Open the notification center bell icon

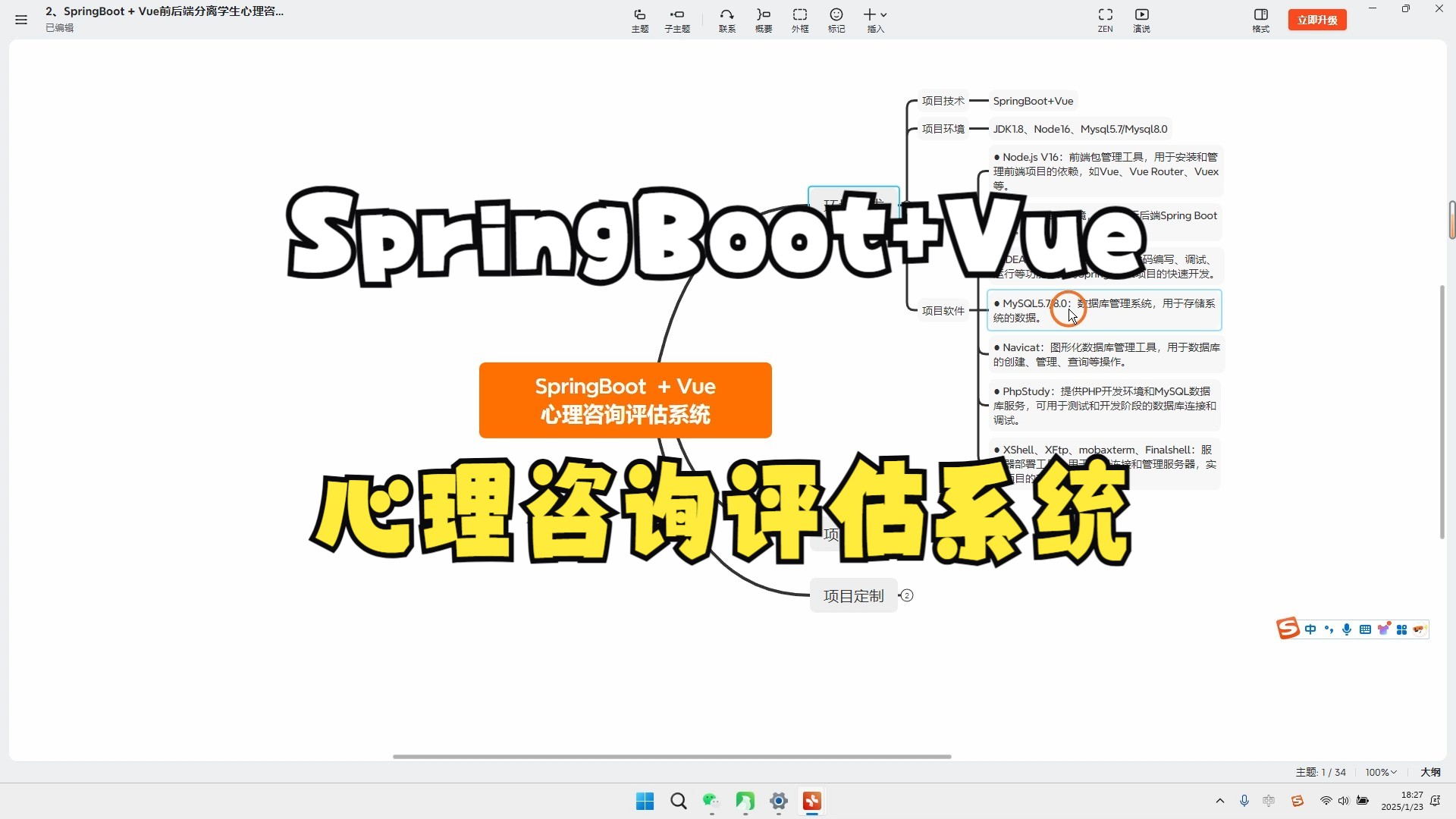(1435, 801)
